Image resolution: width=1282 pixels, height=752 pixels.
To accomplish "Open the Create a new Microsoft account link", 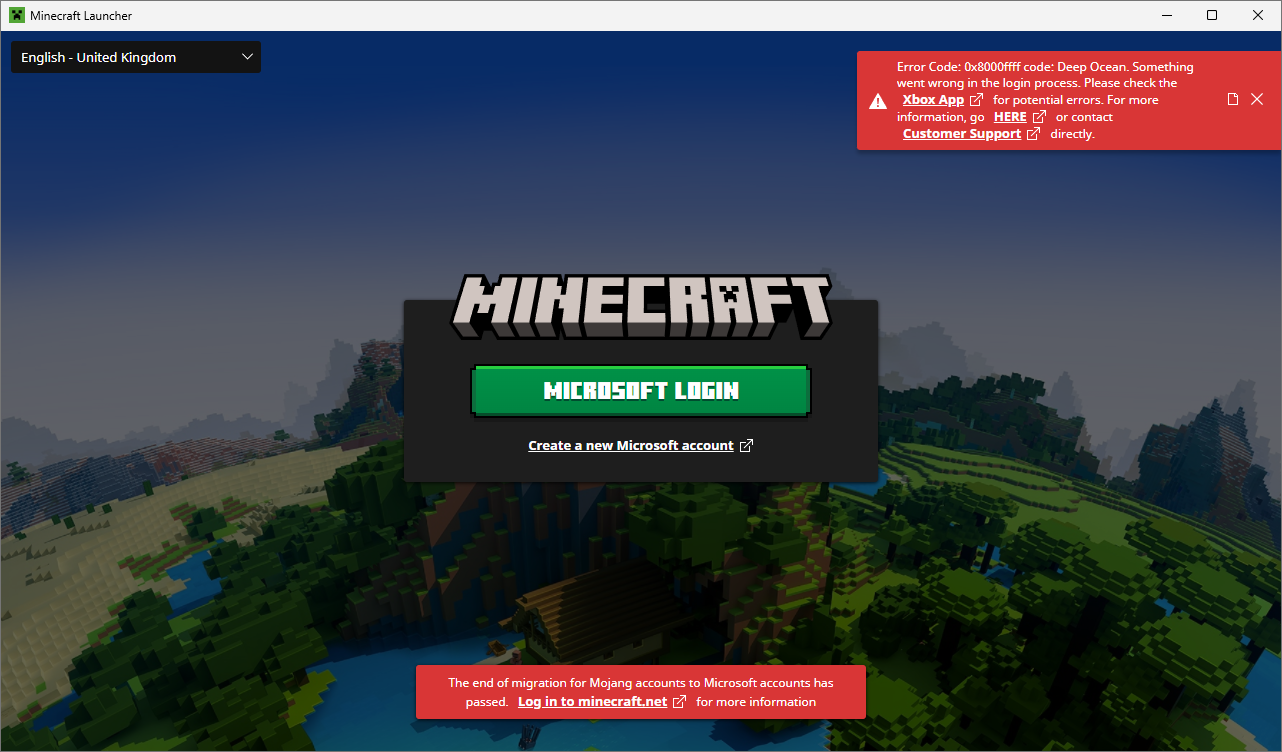I will point(640,445).
